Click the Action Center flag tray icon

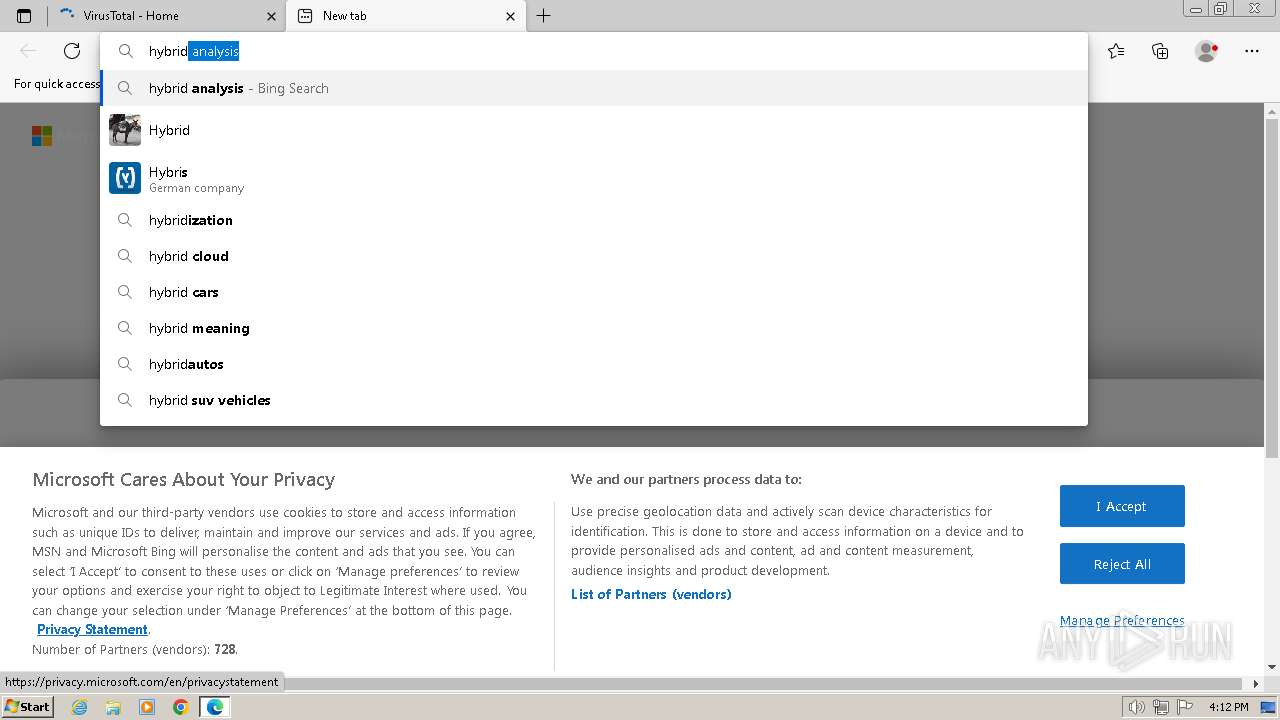pos(1186,707)
